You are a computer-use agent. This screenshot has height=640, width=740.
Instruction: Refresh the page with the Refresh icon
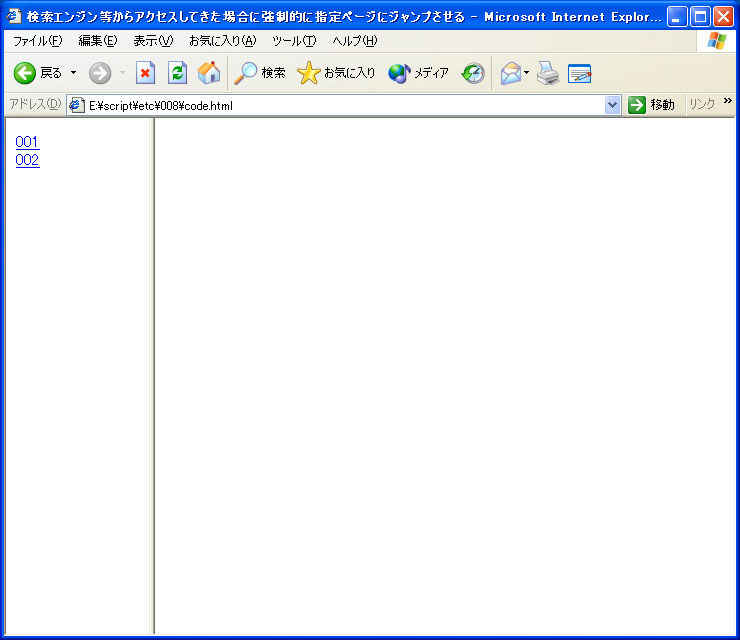(177, 73)
